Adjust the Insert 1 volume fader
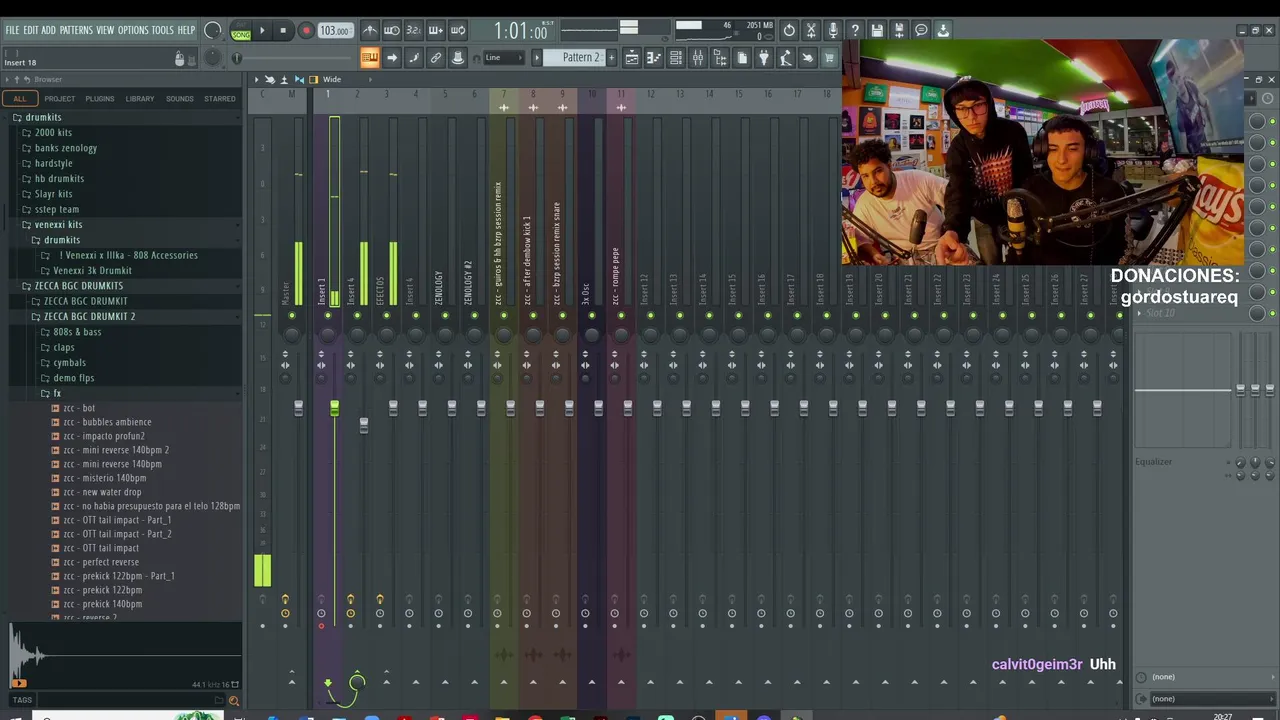1280x720 pixels. [x=334, y=408]
